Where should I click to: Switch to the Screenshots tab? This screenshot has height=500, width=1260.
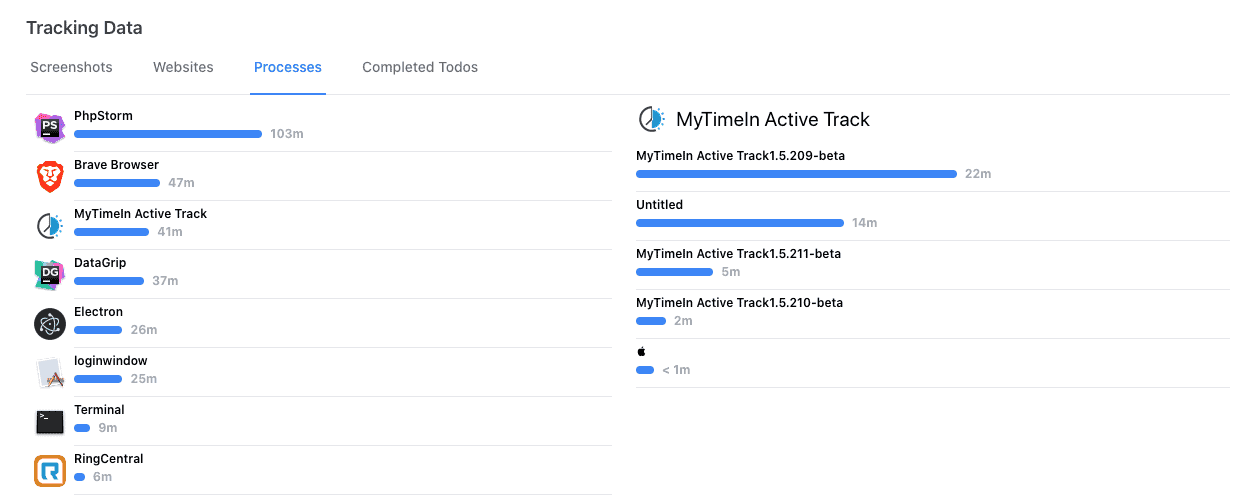[x=71, y=67]
